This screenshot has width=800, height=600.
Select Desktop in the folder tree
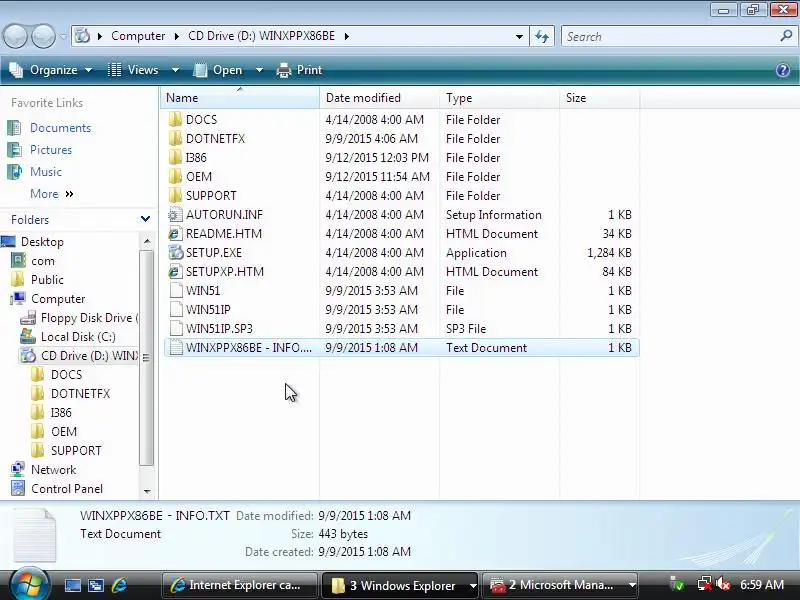42,242
